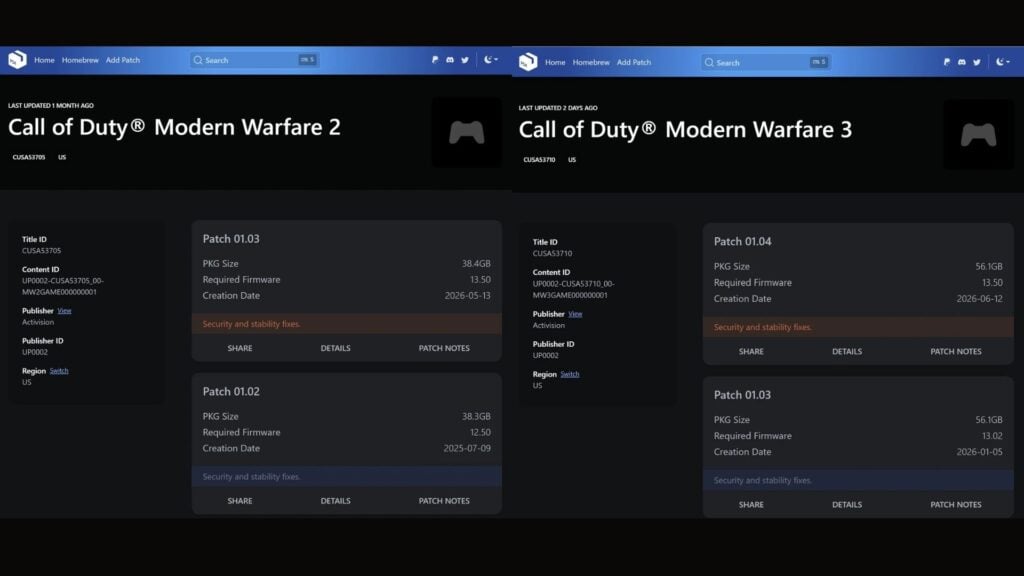Open Add Patch in Modern Warfare 2 window

(x=123, y=60)
